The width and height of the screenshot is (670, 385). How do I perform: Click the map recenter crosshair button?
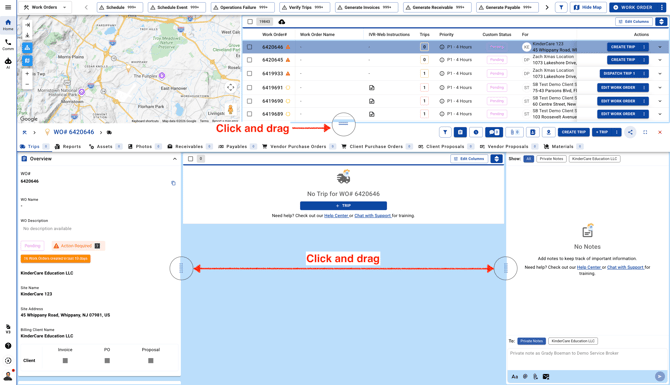coord(230,88)
